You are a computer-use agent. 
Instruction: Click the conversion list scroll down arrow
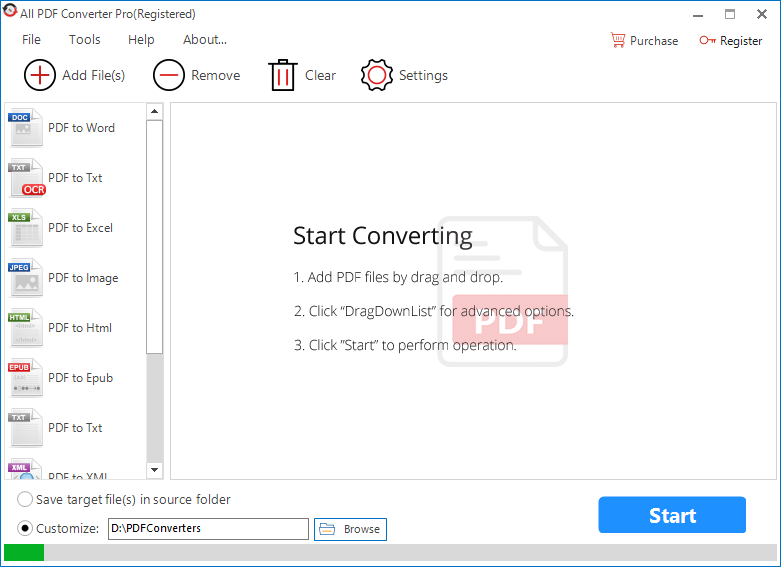pyautogui.click(x=154, y=470)
